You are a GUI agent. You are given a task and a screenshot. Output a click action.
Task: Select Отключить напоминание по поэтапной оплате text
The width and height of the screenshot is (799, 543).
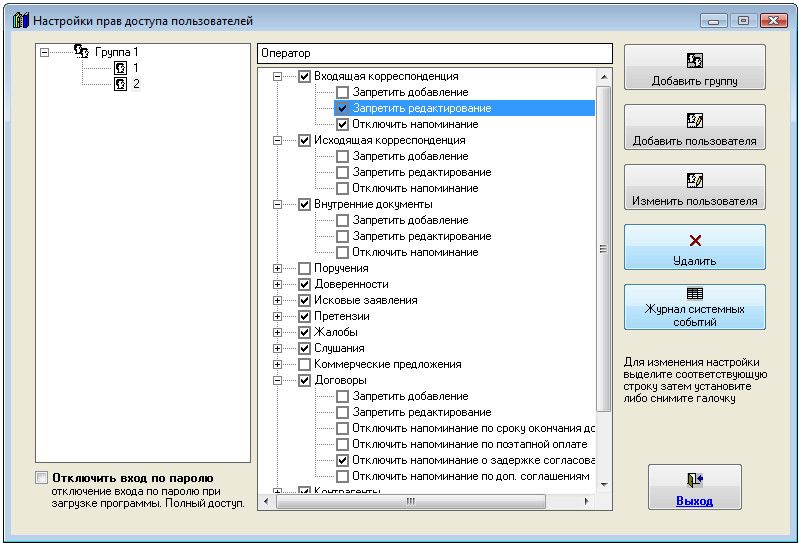click(x=470, y=444)
